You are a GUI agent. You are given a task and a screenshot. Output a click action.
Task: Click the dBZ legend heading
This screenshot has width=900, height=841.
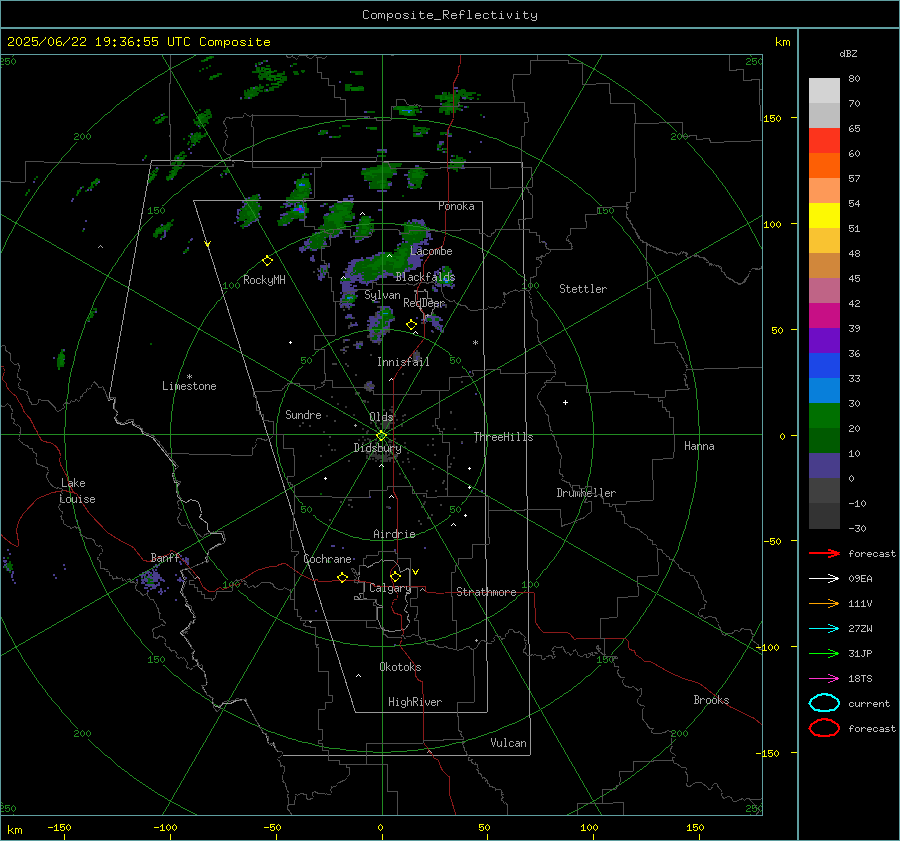click(x=848, y=53)
